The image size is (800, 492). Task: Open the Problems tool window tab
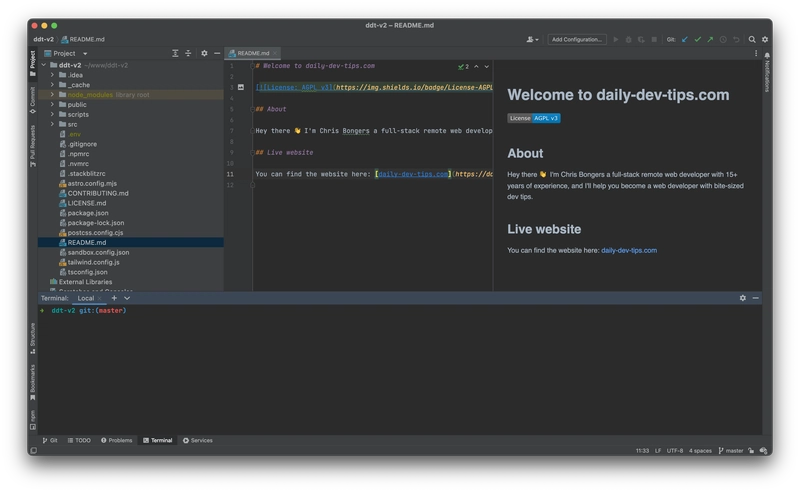coord(116,440)
